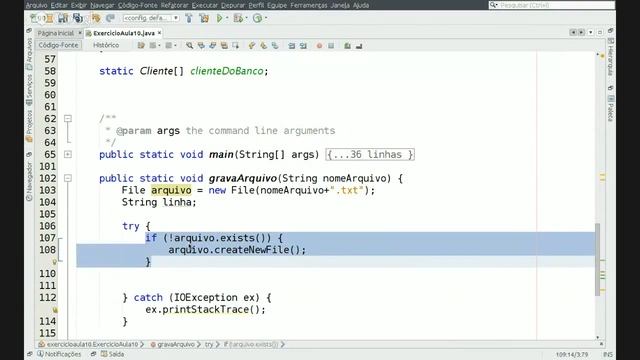Open the Janela menu
Screen dimensions: 640x360
[x=340, y=5]
